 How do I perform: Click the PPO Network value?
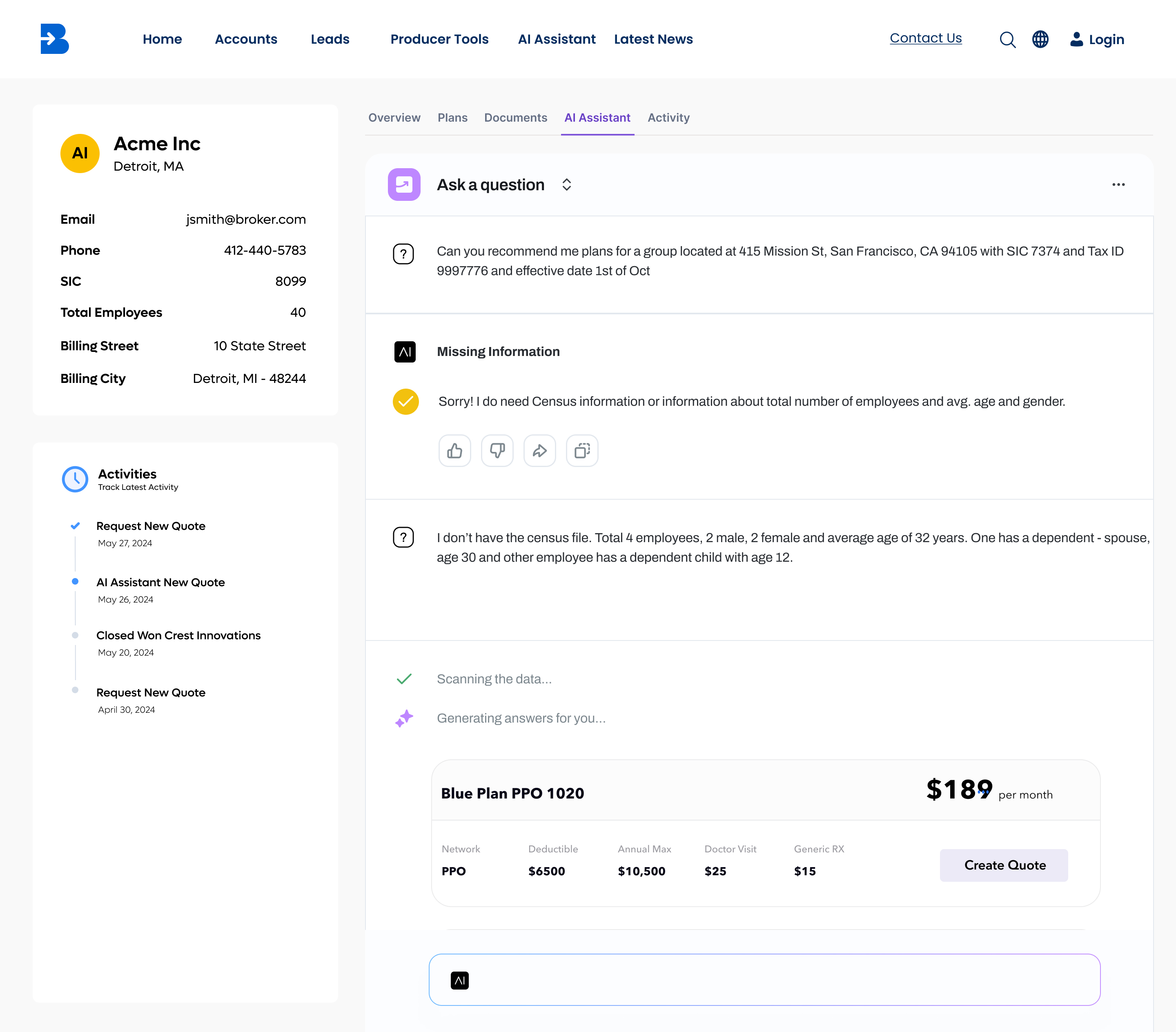tap(453, 871)
